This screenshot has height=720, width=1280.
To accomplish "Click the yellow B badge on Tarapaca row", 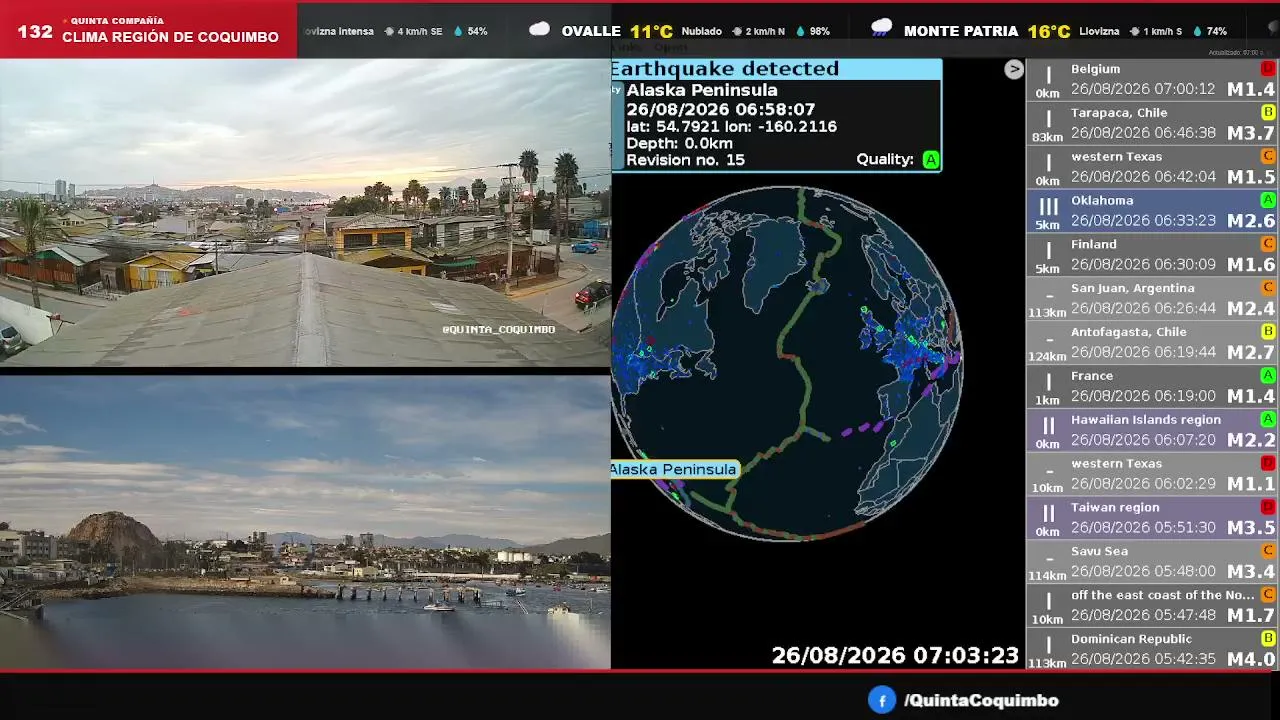I will (1268, 112).
